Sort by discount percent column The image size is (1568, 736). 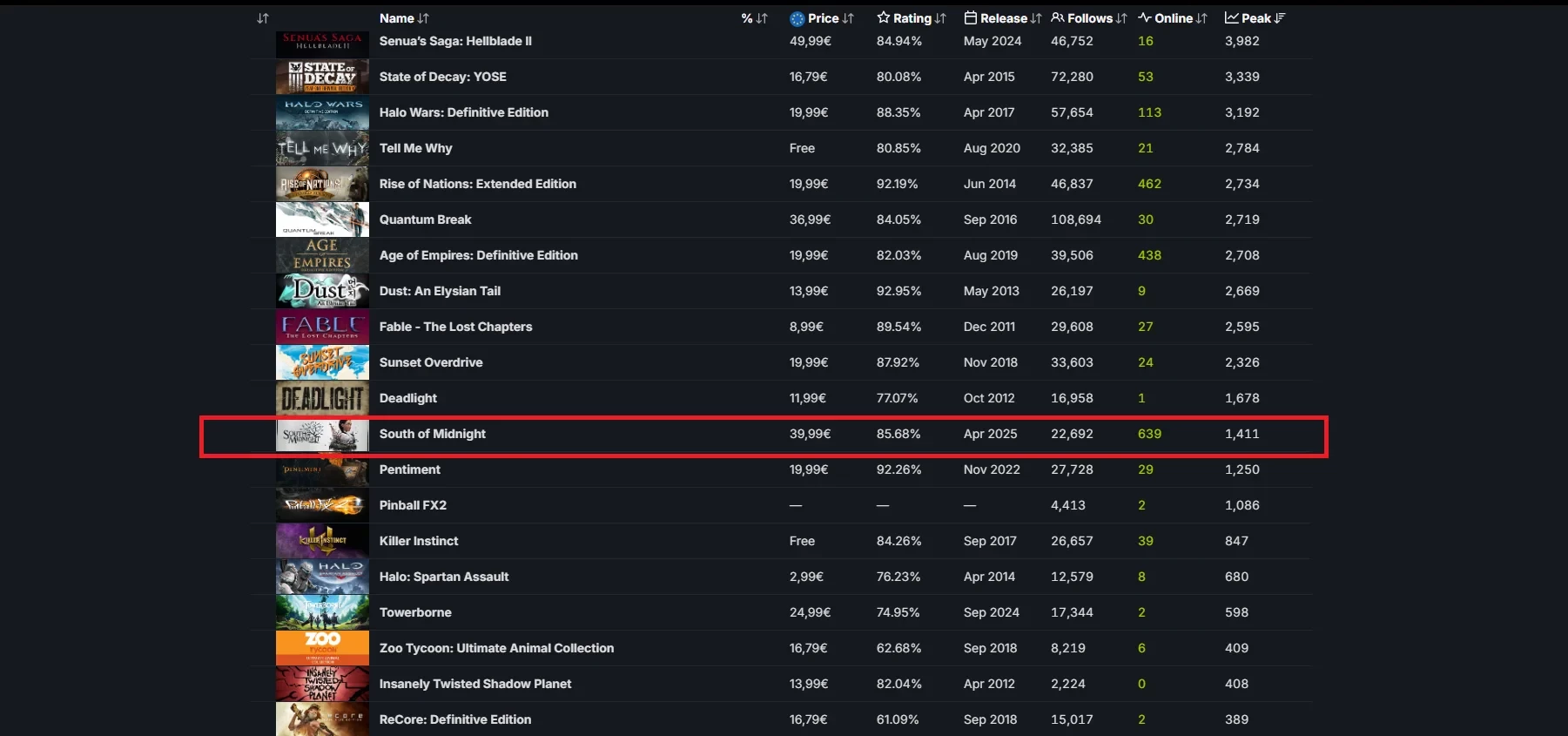click(x=754, y=18)
